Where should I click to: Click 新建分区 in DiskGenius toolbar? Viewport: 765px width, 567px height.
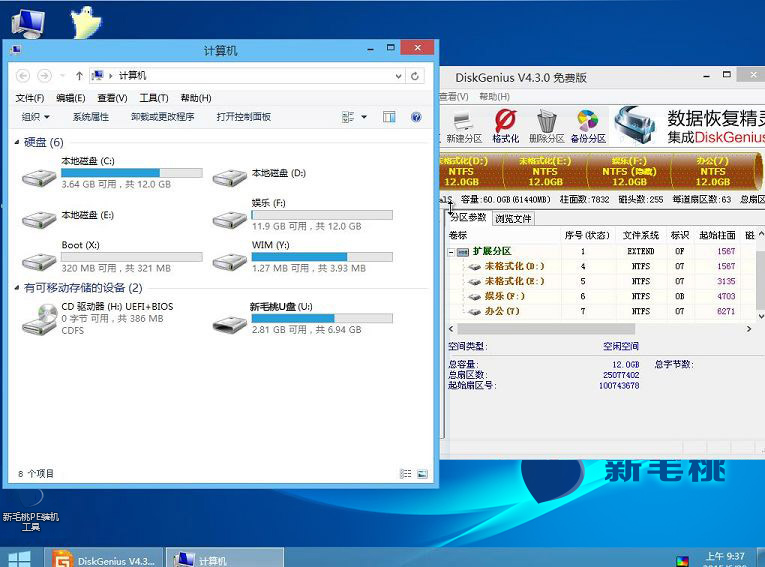[463, 126]
